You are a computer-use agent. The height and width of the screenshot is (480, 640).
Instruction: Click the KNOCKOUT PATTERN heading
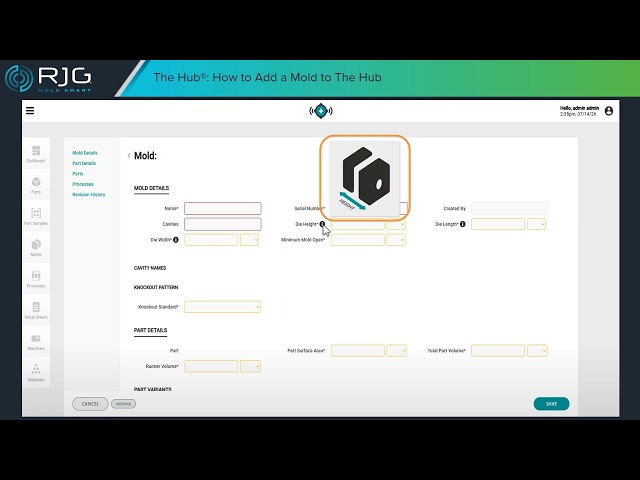[x=156, y=287]
